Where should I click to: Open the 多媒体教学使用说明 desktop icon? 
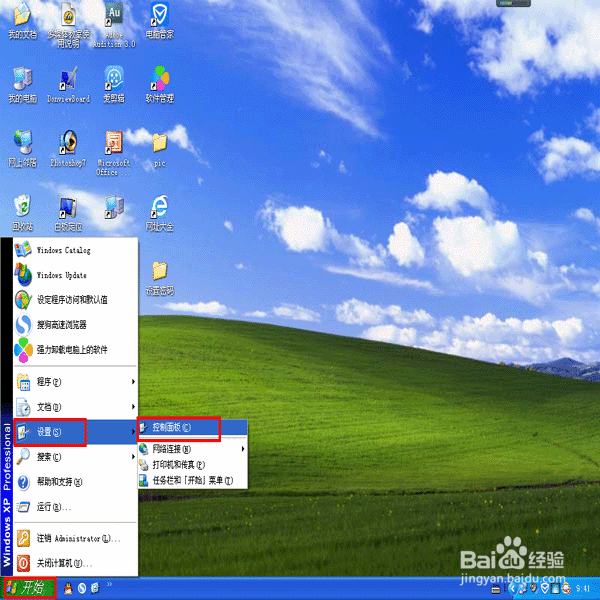click(x=68, y=25)
